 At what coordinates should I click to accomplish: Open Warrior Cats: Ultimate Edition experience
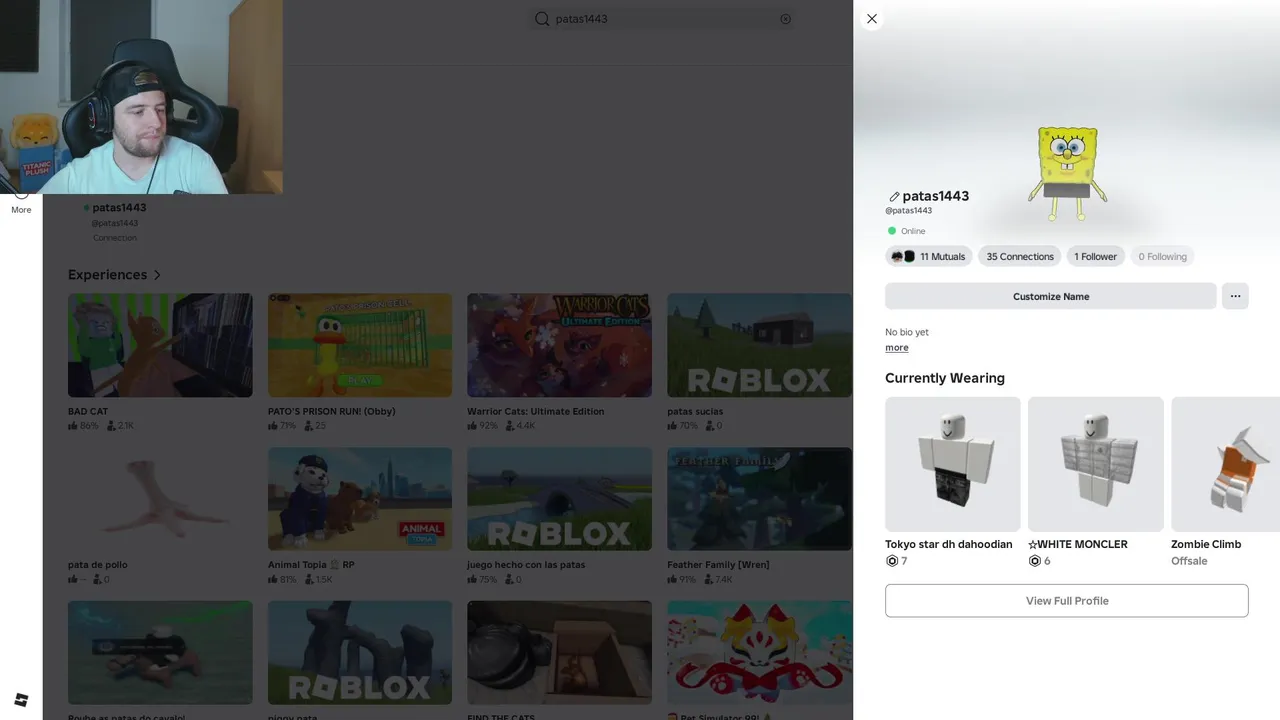[559, 345]
